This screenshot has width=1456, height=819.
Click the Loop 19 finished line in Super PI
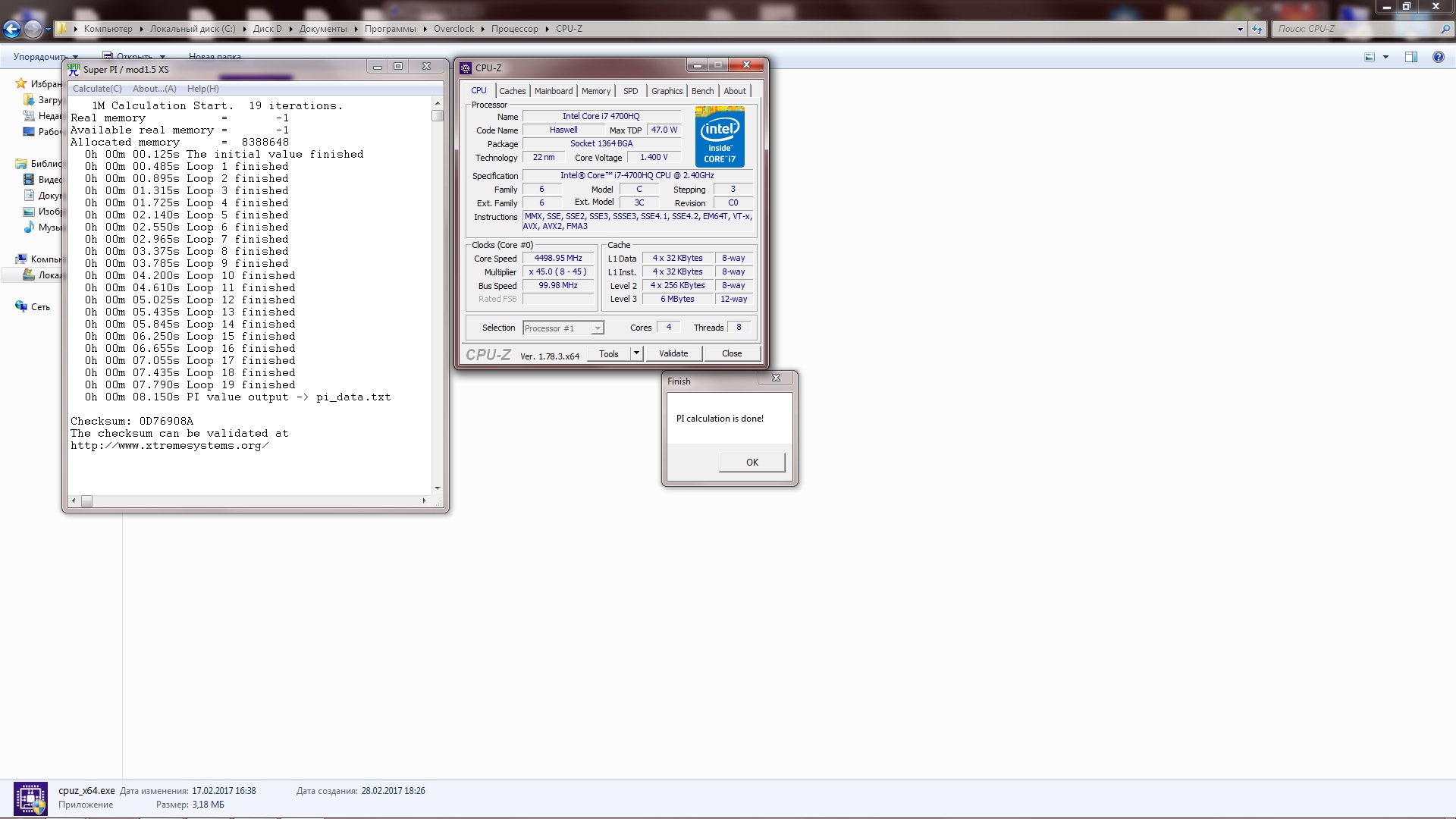(190, 384)
